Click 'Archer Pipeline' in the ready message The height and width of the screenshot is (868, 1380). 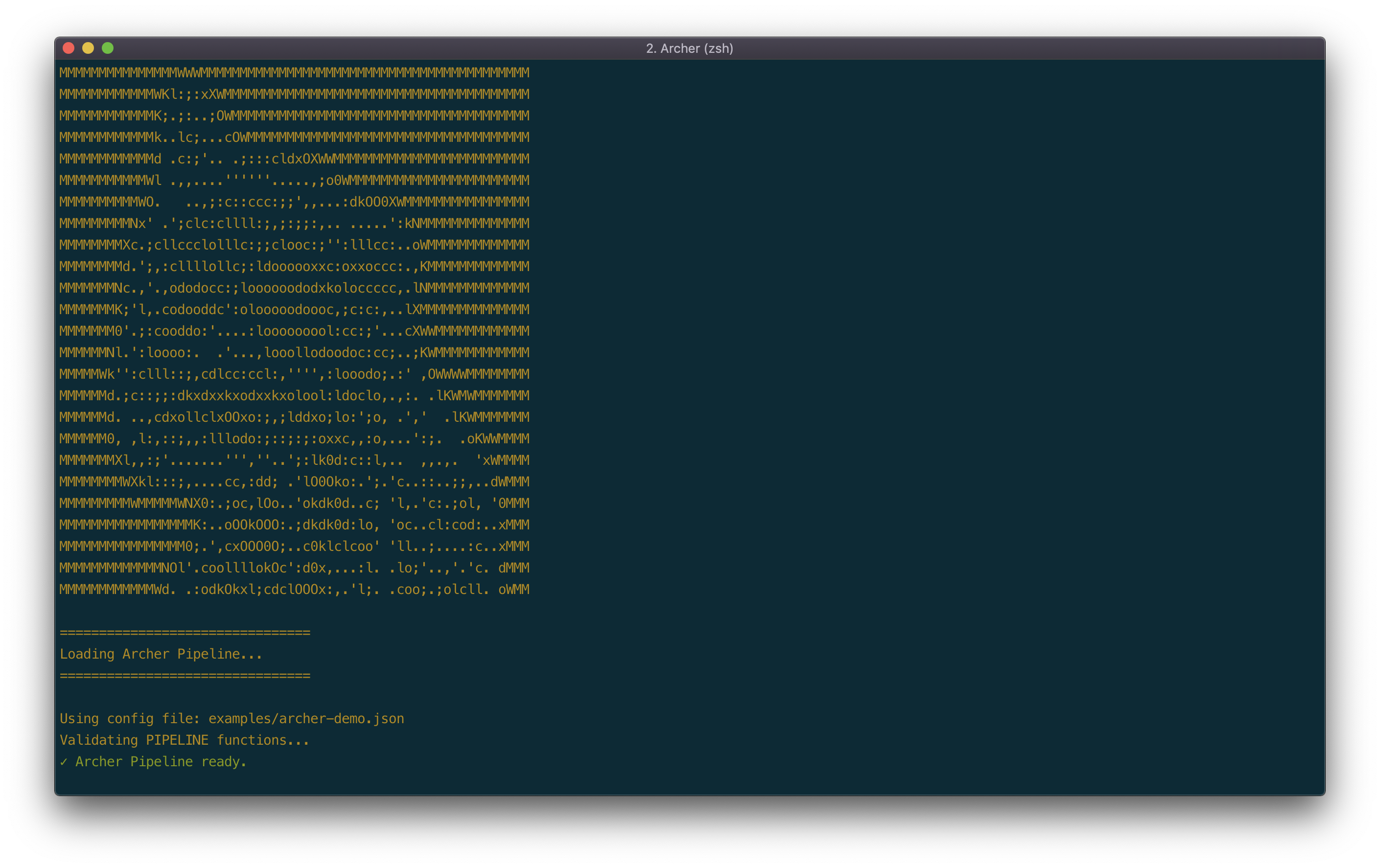134,761
